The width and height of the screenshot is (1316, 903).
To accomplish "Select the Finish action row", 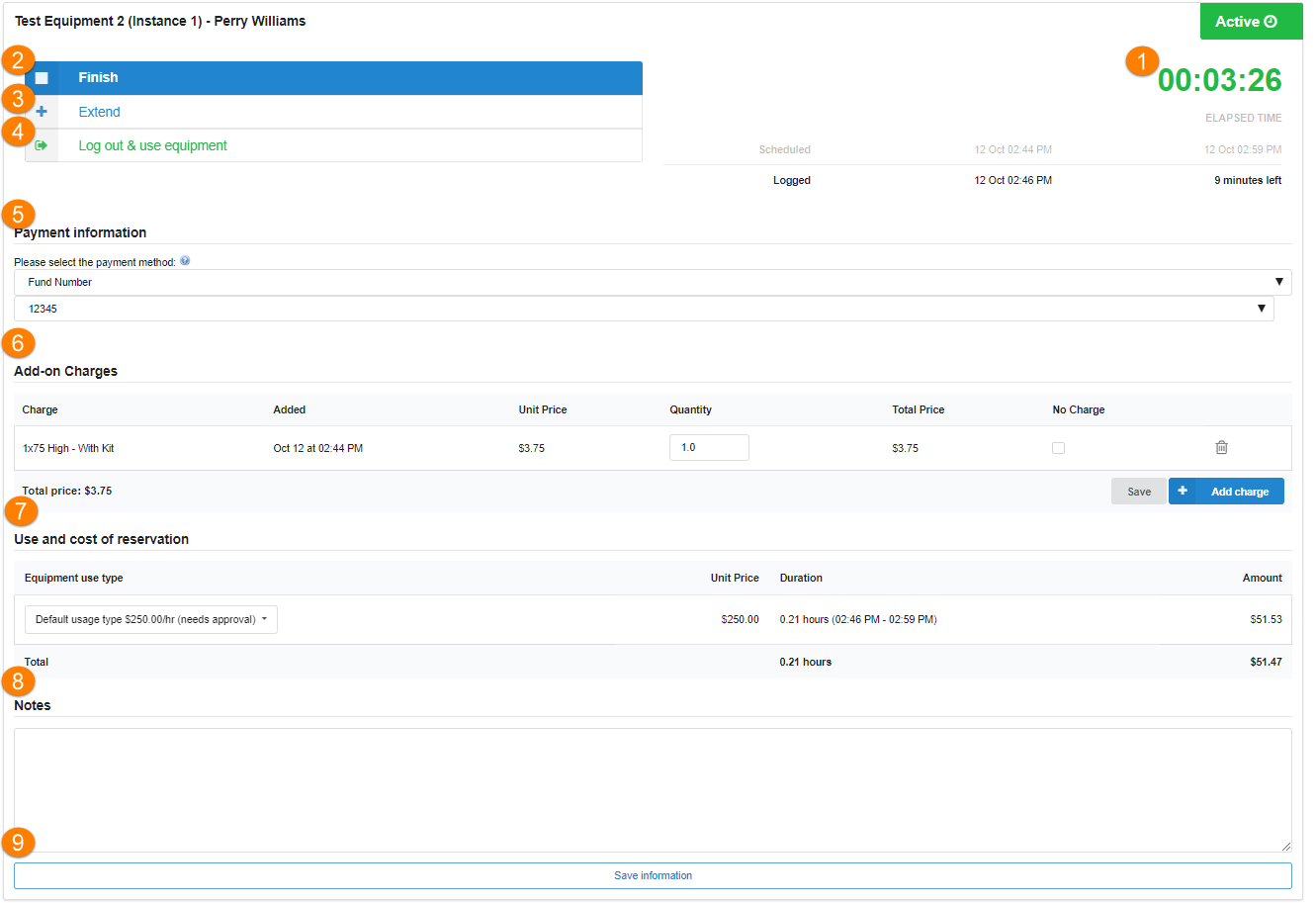I will pyautogui.click(x=346, y=78).
